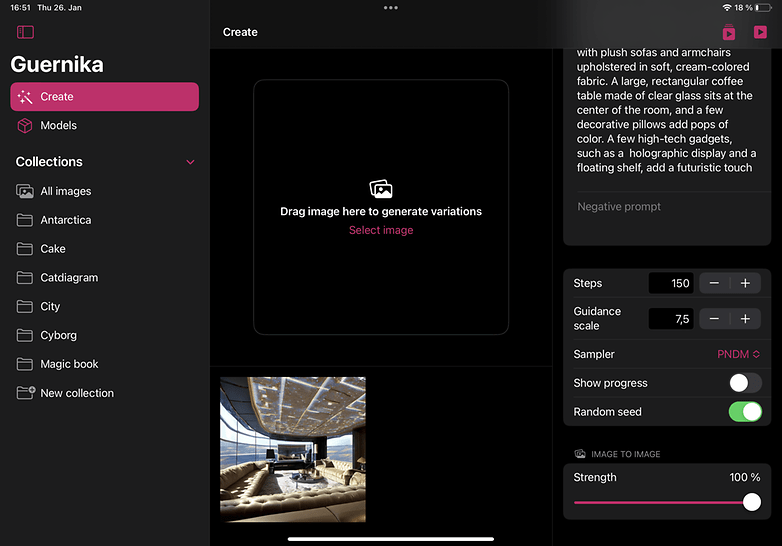782x546 pixels.
Task: Open the All images collection
Action: coord(104,191)
